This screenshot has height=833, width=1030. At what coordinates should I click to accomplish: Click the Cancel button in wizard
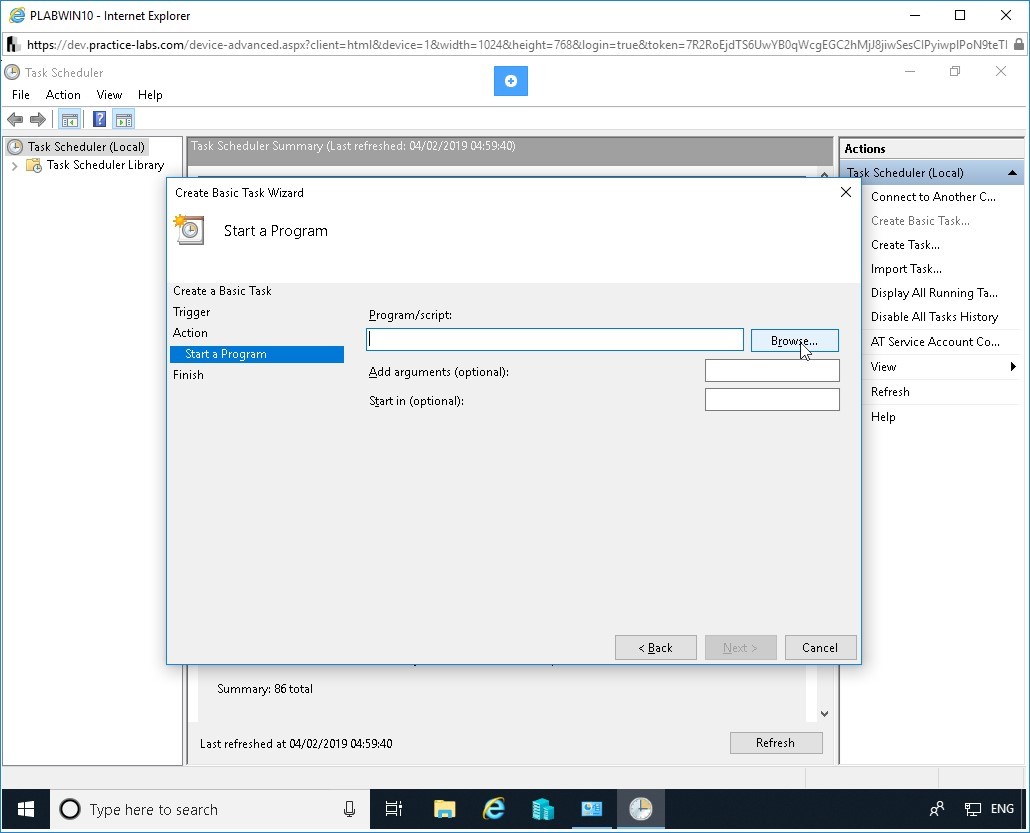[x=820, y=648]
